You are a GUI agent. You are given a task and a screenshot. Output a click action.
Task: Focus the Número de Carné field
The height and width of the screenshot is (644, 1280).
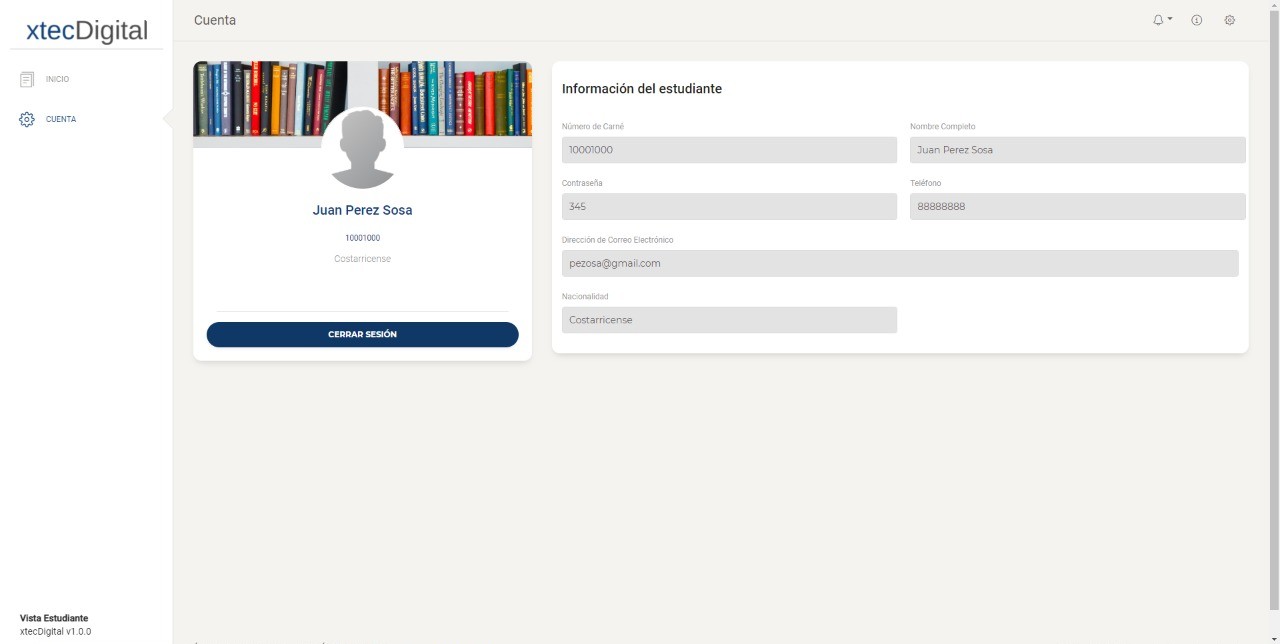pyautogui.click(x=729, y=150)
